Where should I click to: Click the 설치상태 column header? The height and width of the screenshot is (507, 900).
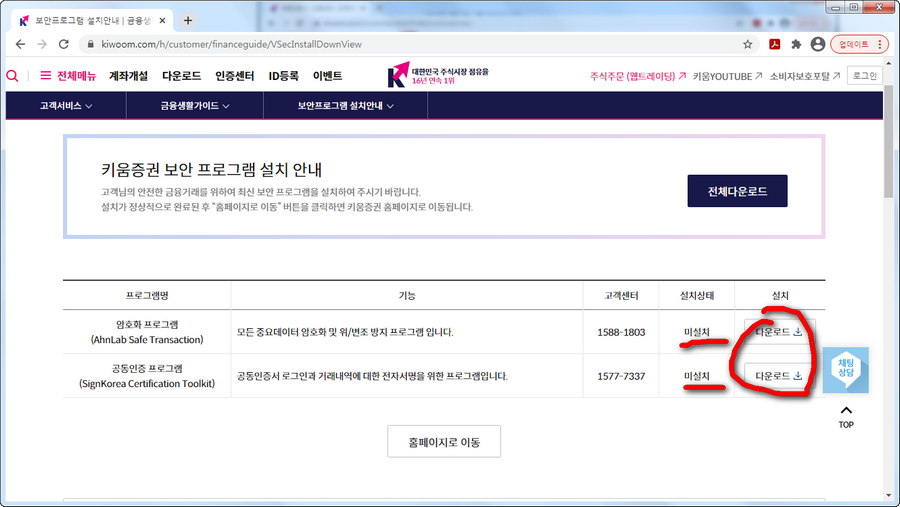click(x=697, y=296)
